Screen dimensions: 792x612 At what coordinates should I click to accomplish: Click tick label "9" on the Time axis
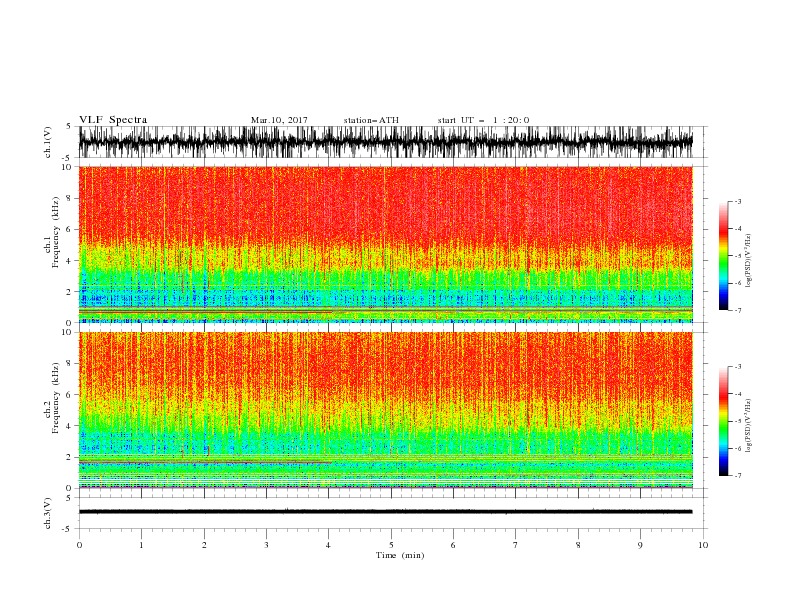[x=640, y=545]
